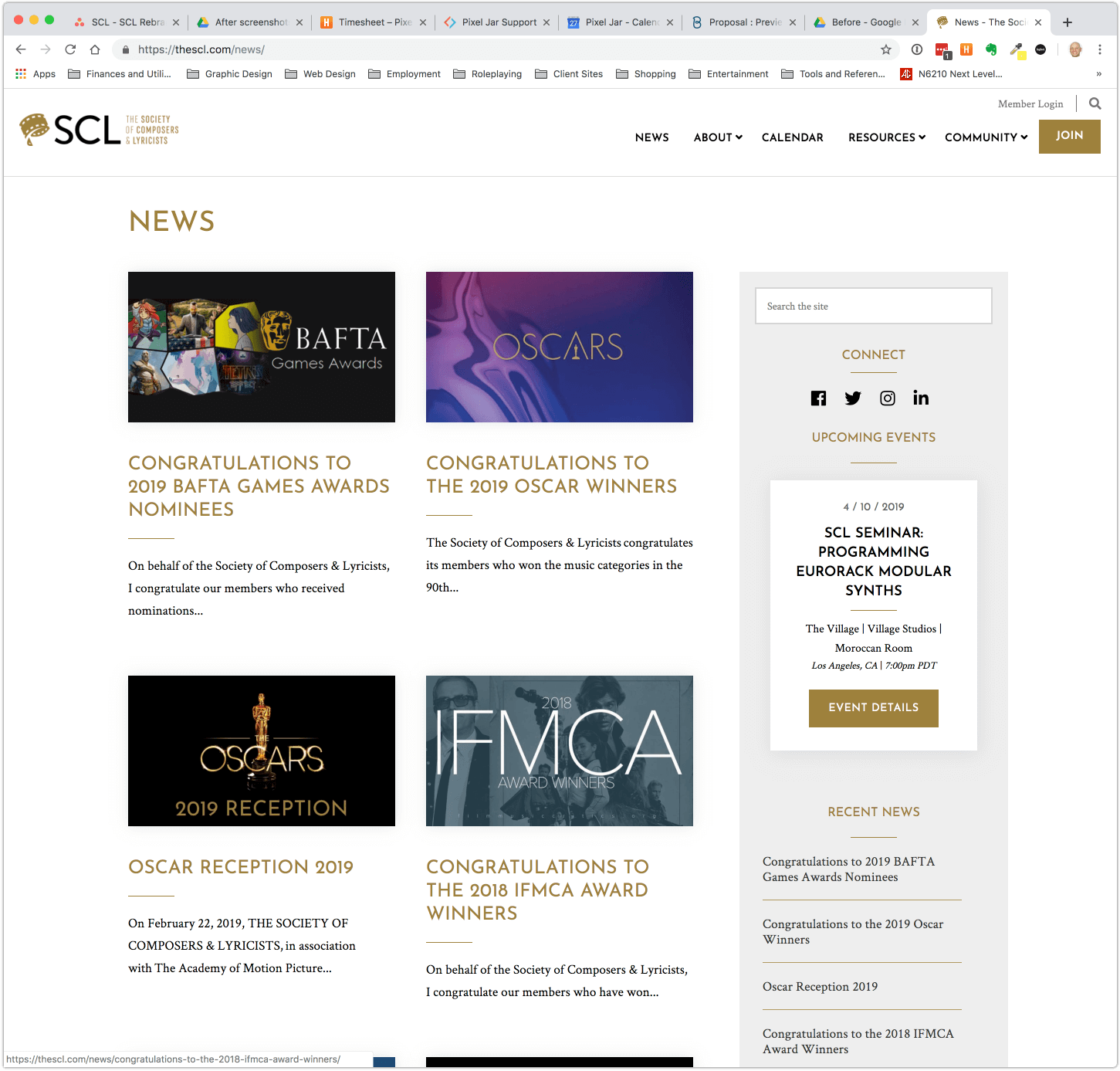Show hidden bookmarks with double chevron
This screenshot has width=1120, height=1071.
pos(1099,74)
